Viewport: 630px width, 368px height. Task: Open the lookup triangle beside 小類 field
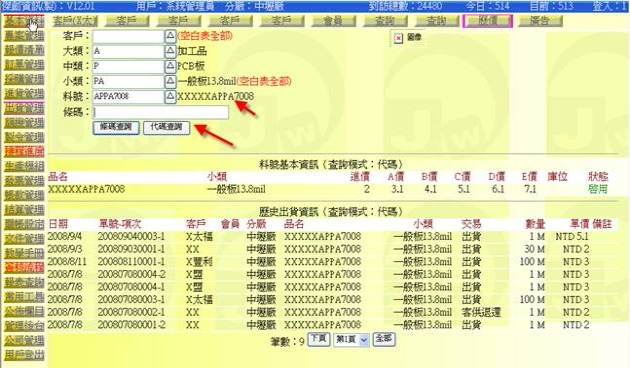click(170, 82)
